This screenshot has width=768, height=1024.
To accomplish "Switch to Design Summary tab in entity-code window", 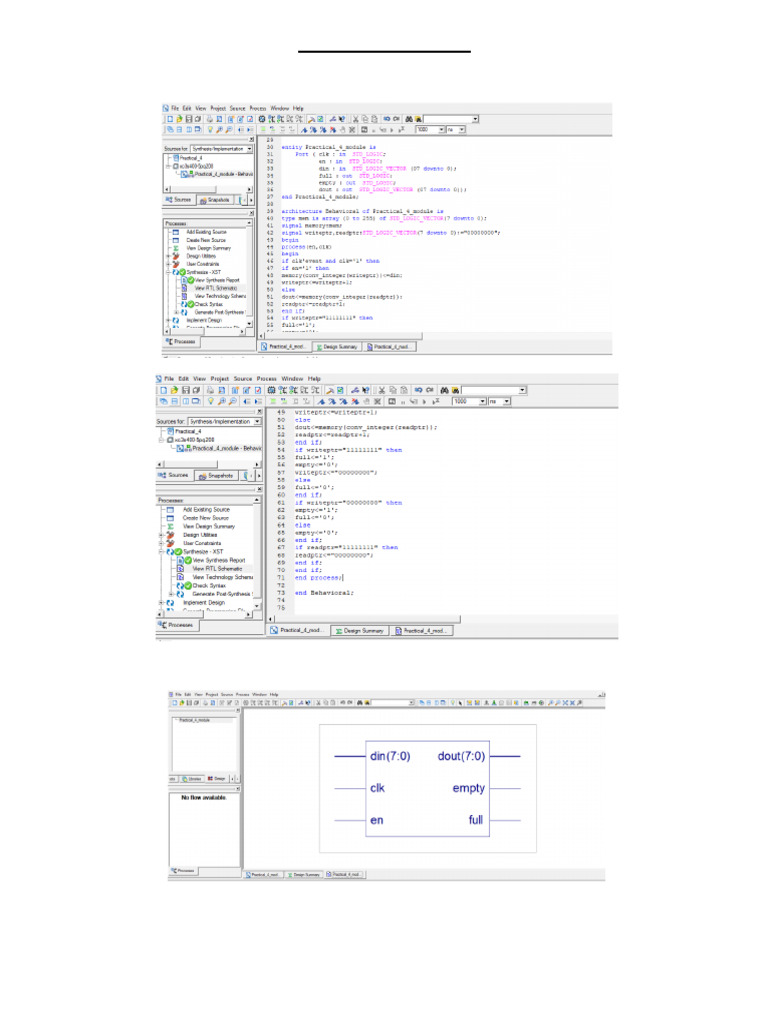I will (337, 347).
